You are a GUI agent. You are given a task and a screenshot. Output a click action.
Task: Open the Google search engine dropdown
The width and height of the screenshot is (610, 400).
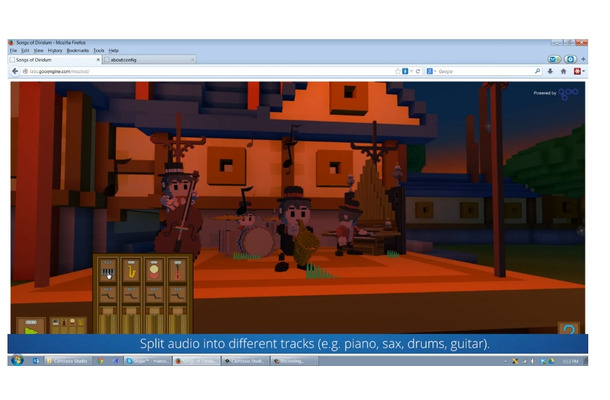pyautogui.click(x=431, y=71)
